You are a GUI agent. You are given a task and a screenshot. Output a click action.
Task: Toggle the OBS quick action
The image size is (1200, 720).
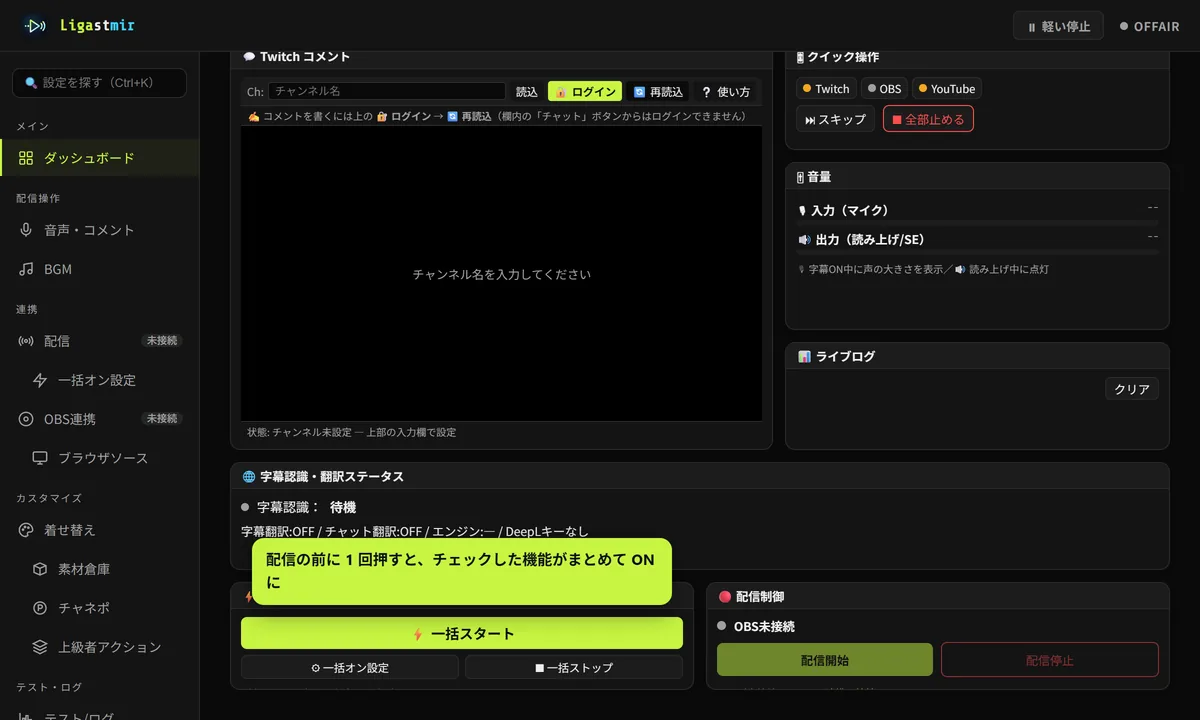pos(884,89)
